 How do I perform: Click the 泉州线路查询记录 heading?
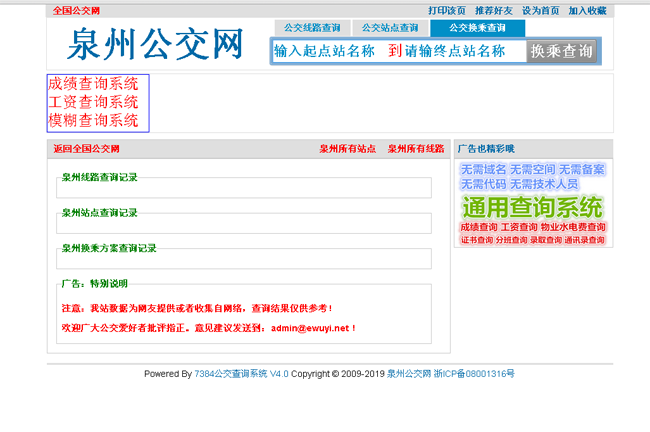pyautogui.click(x=99, y=177)
